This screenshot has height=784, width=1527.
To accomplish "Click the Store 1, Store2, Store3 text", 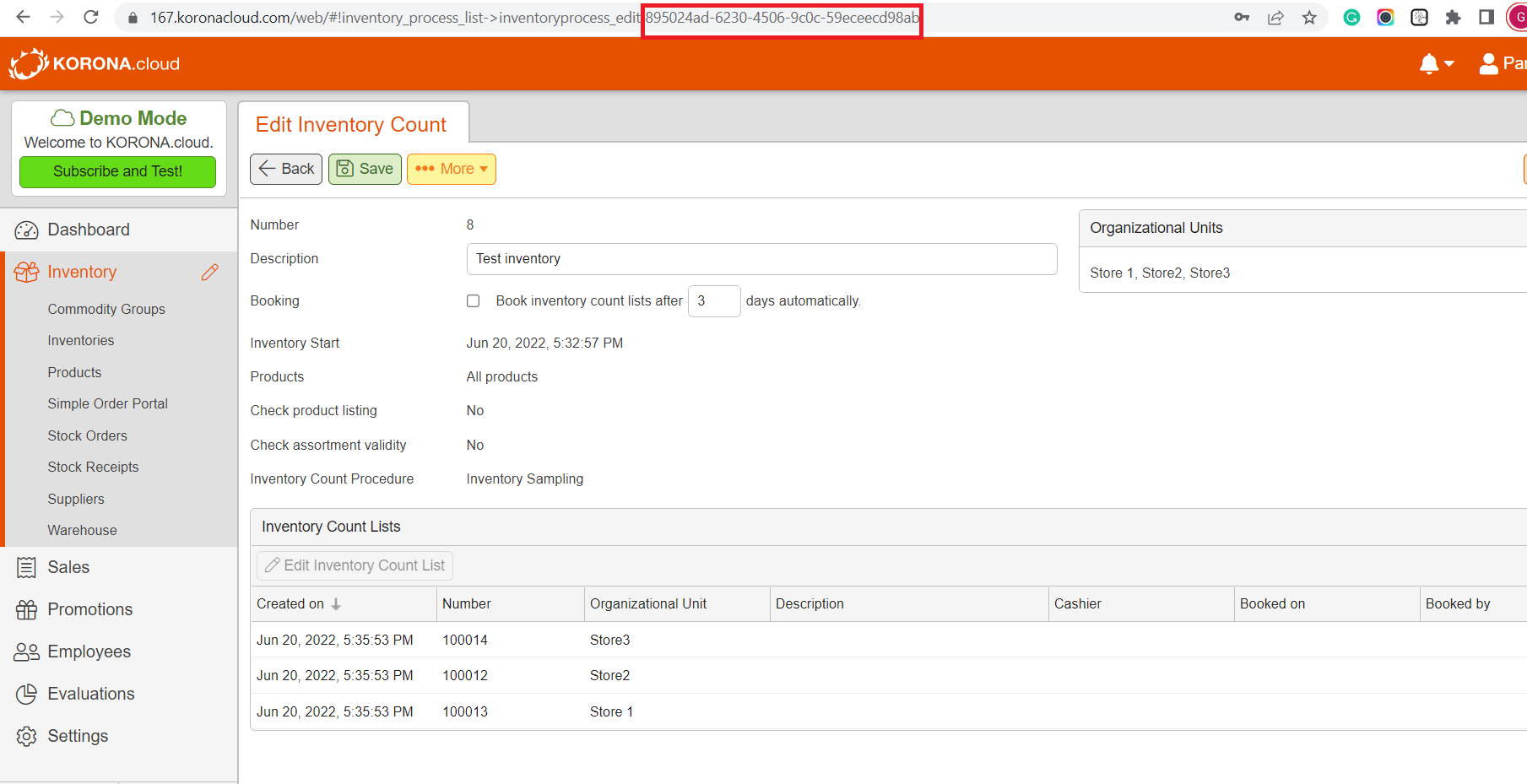I will [x=1160, y=273].
